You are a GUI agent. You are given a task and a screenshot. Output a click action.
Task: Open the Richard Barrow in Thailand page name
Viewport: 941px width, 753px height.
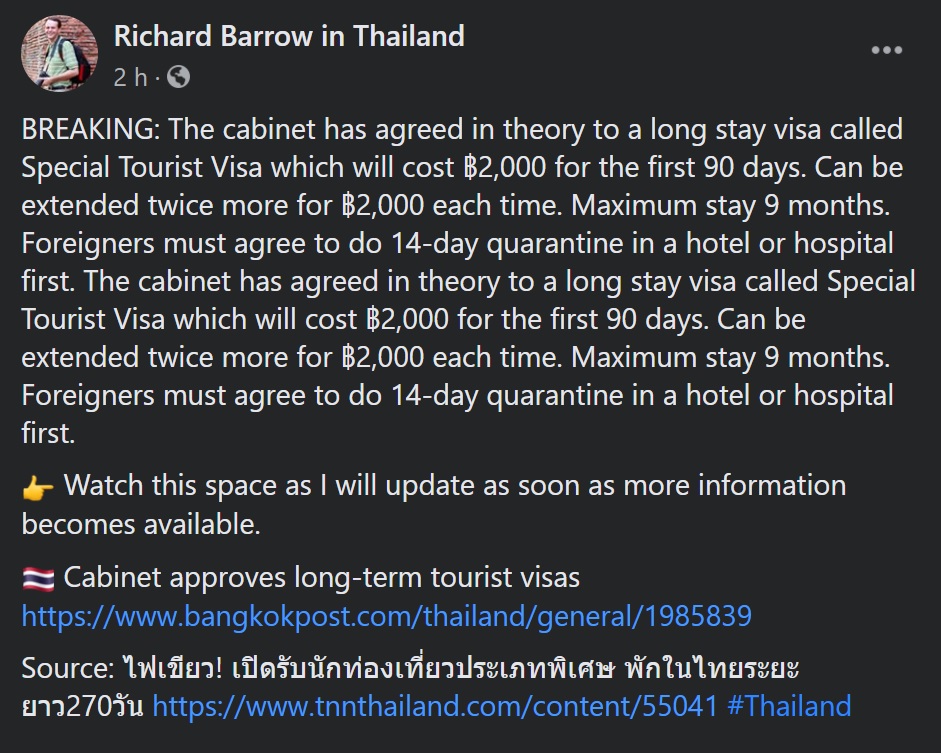(289, 37)
